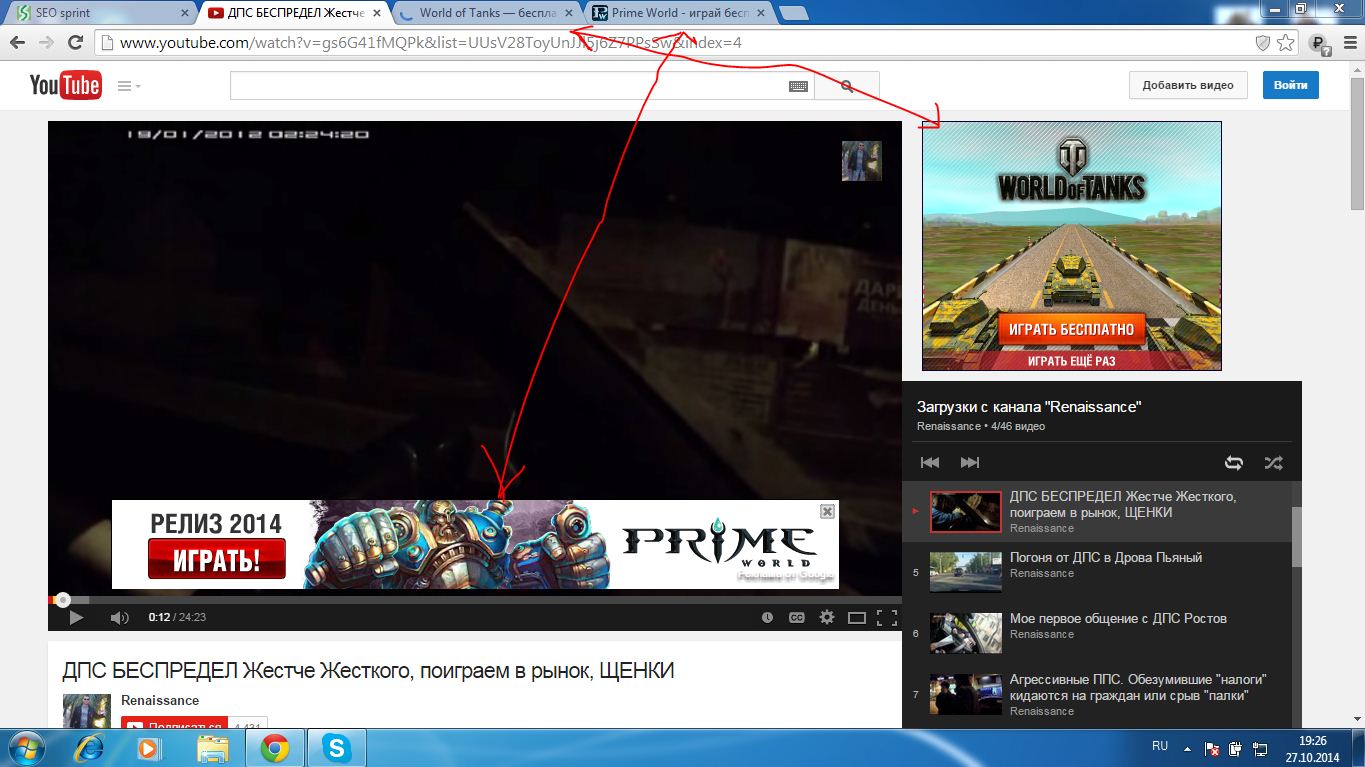The height and width of the screenshot is (767, 1365).
Task: Click the search magnifier button
Action: tap(847, 86)
